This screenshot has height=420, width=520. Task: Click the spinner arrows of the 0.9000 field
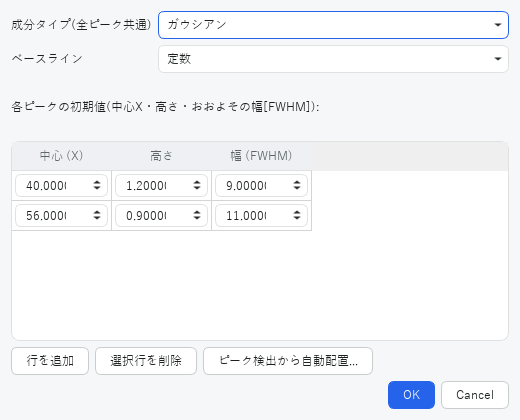tap(197, 215)
